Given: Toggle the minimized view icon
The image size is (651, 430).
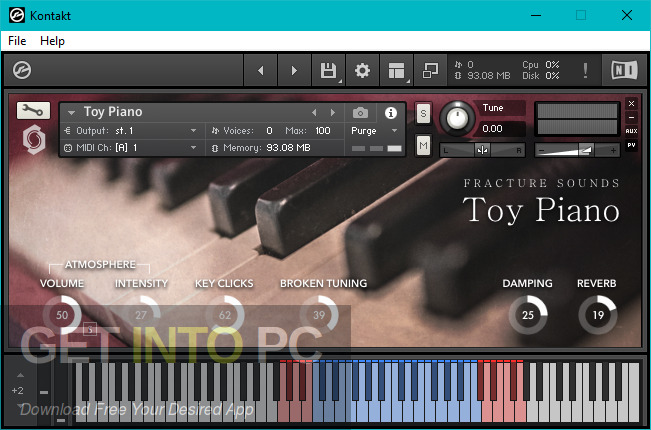Looking at the screenshot, I should pyautogui.click(x=430, y=71).
